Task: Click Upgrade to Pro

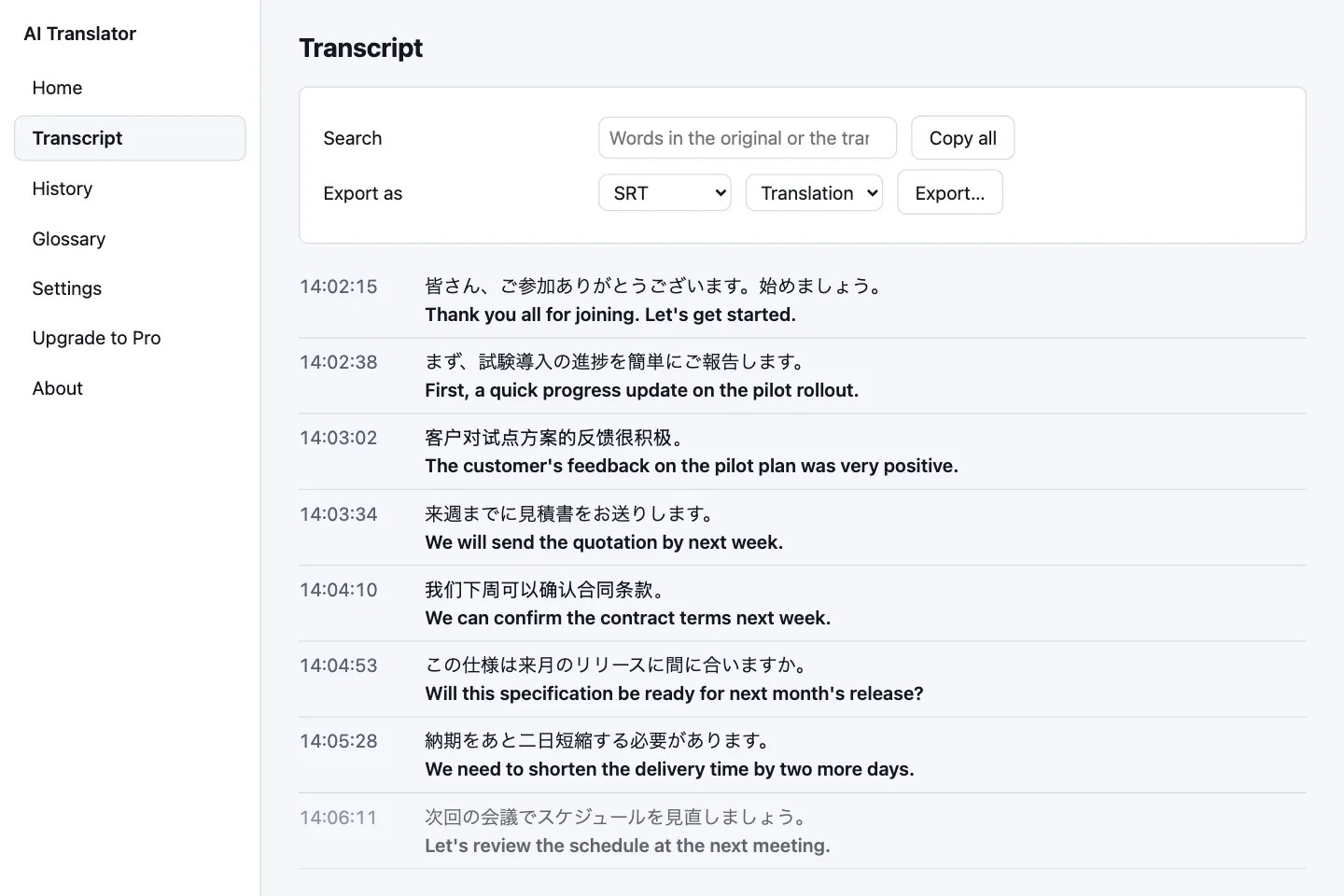Action: [x=130, y=338]
